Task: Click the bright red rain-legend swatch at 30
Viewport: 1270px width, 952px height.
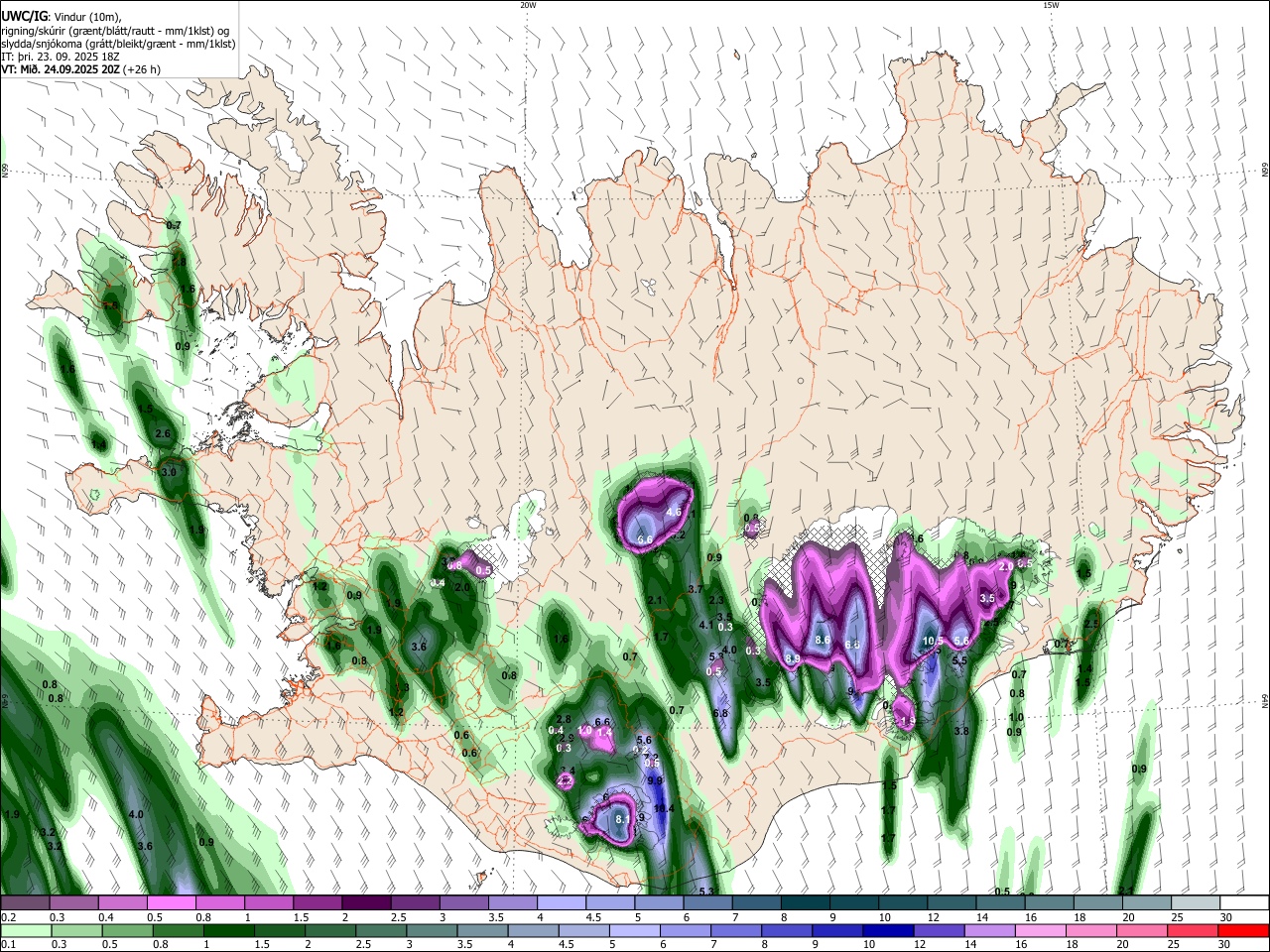Action: click(1243, 930)
